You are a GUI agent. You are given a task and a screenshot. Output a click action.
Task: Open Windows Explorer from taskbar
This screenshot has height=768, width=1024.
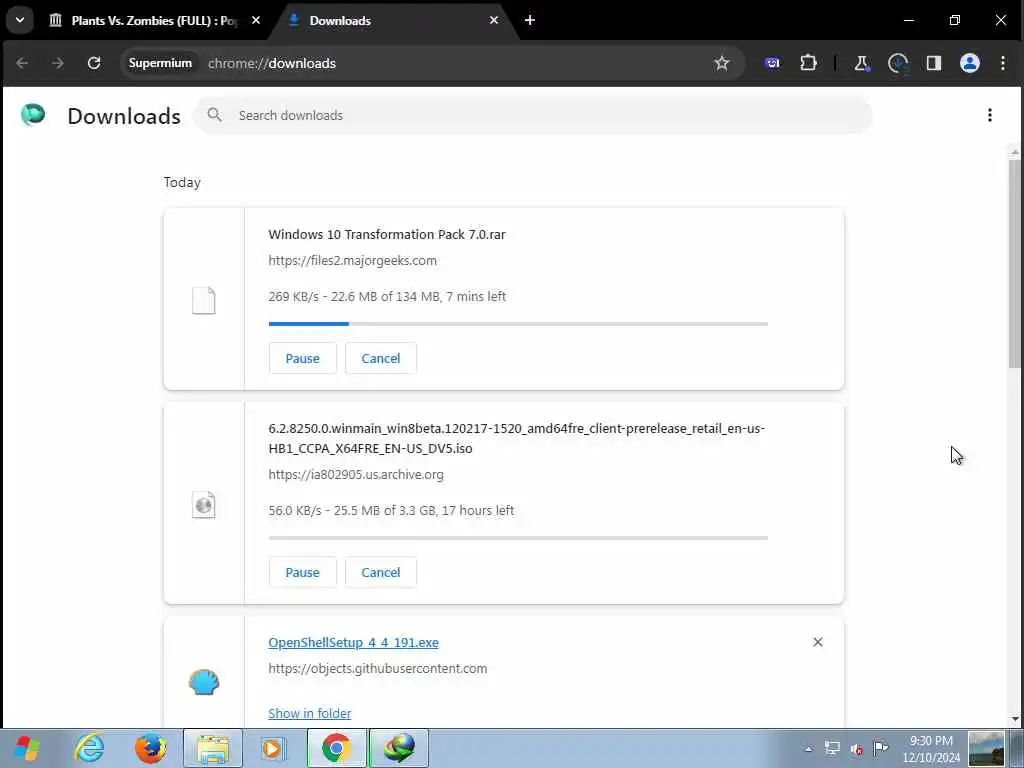[x=213, y=748]
